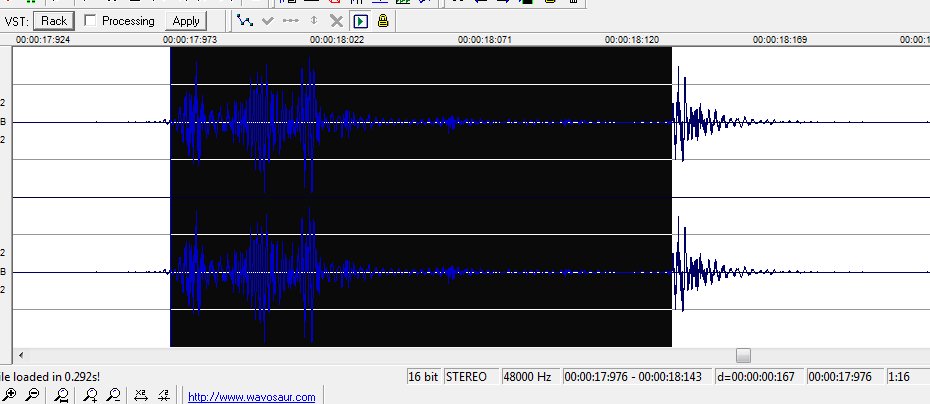
Task: Click the '48000 Hz' status field
Action: 530,377
